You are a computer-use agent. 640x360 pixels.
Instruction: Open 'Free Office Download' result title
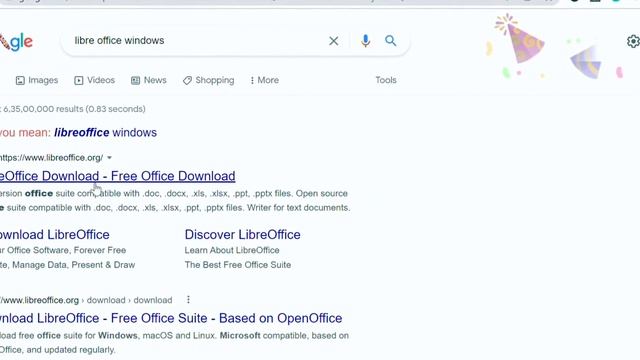tap(118, 176)
